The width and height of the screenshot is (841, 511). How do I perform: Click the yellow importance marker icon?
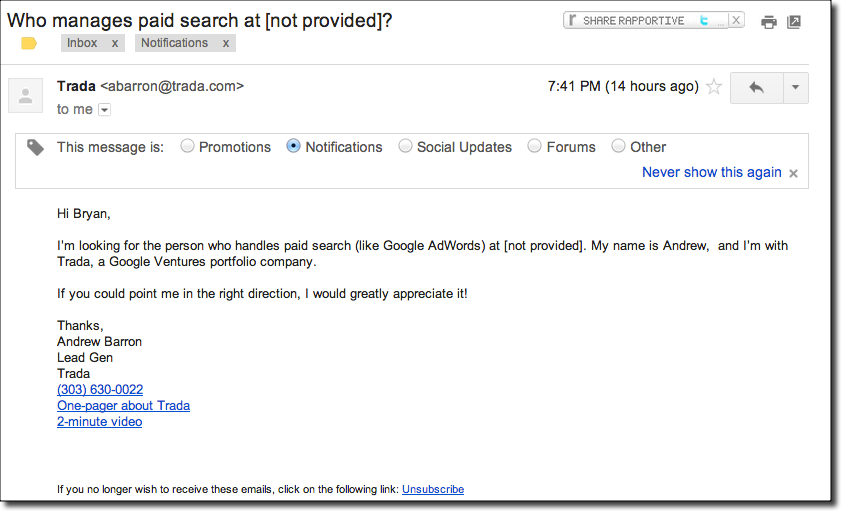click(x=29, y=43)
